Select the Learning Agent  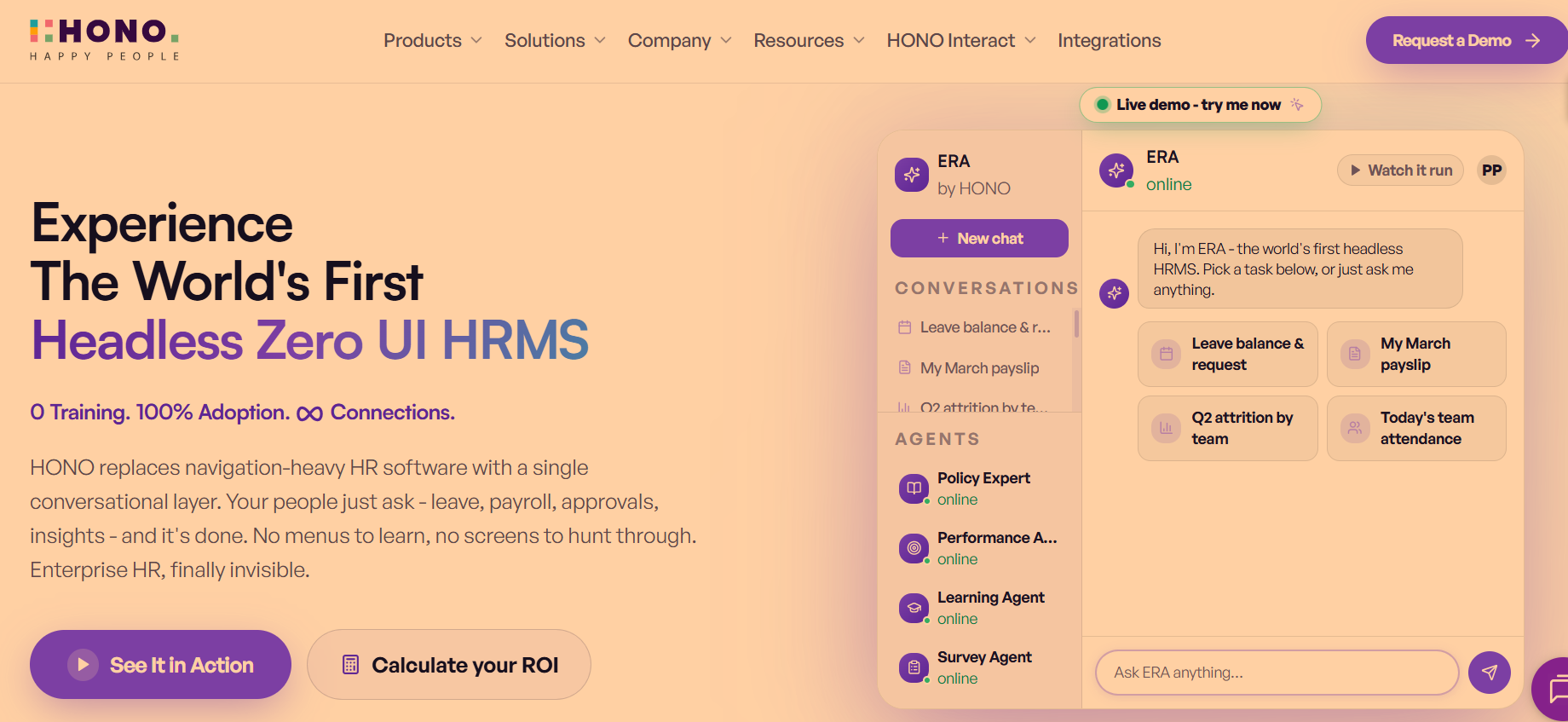[980, 608]
